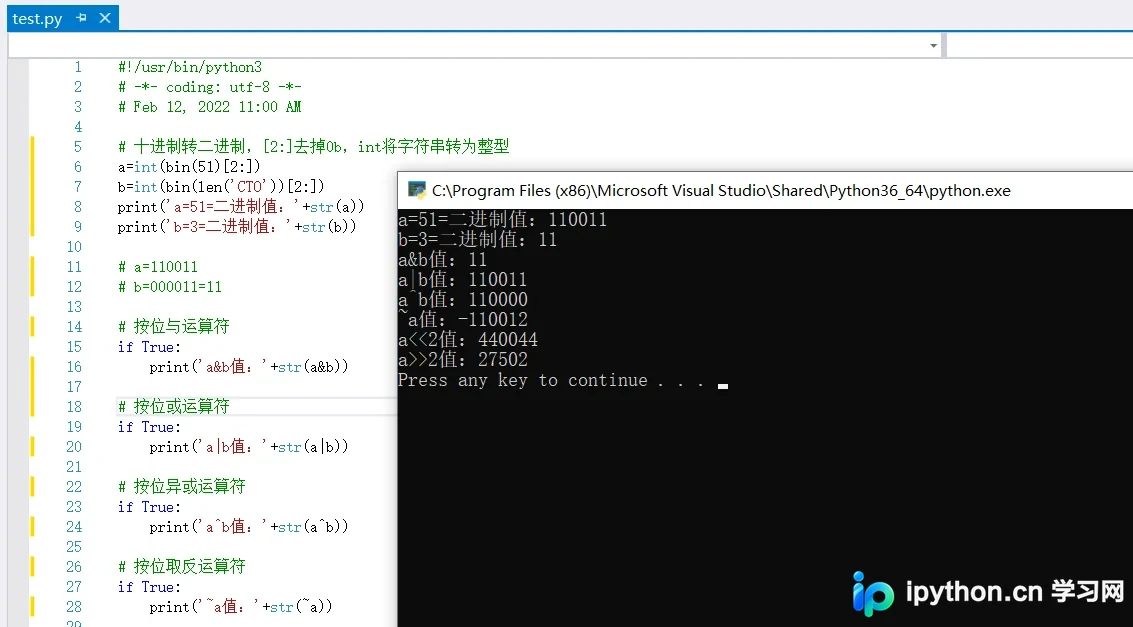The image size is (1133, 627).
Task: Click the '# Feb 12, 2022 11:00 AM' comment
Action: pyautogui.click(x=210, y=107)
